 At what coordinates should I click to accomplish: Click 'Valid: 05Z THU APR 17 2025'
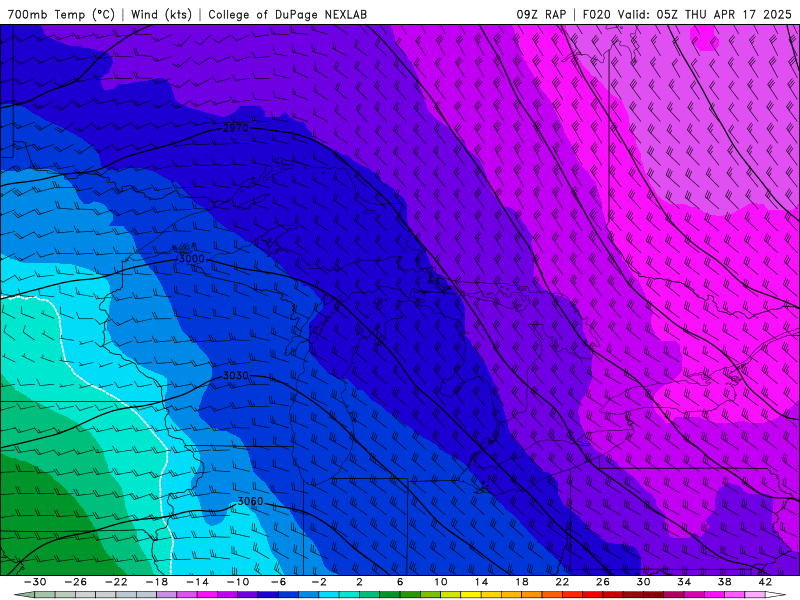point(705,14)
